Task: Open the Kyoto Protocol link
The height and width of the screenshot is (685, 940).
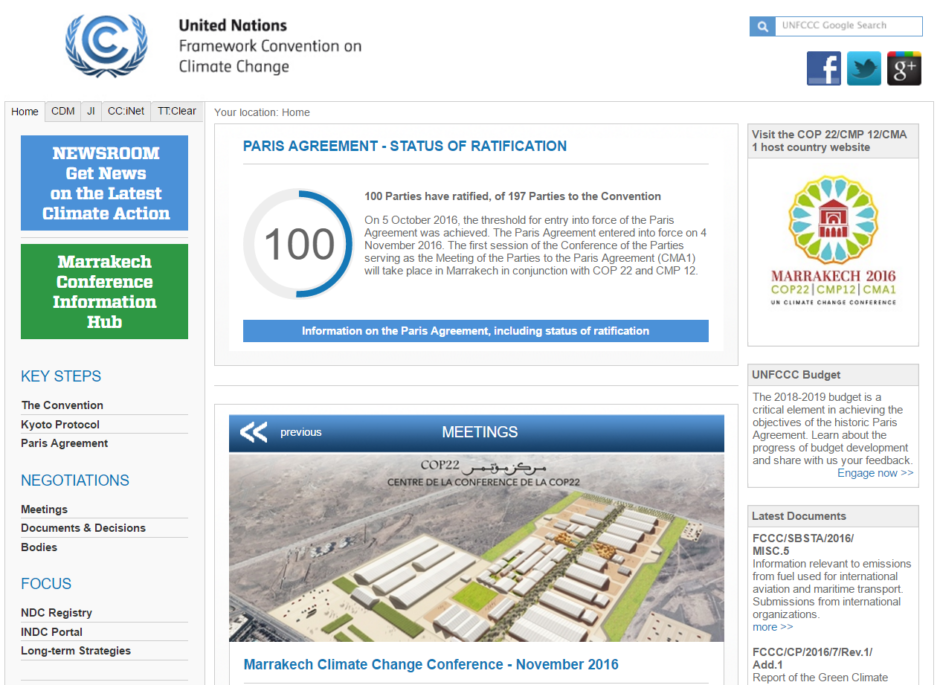Action: [61, 424]
